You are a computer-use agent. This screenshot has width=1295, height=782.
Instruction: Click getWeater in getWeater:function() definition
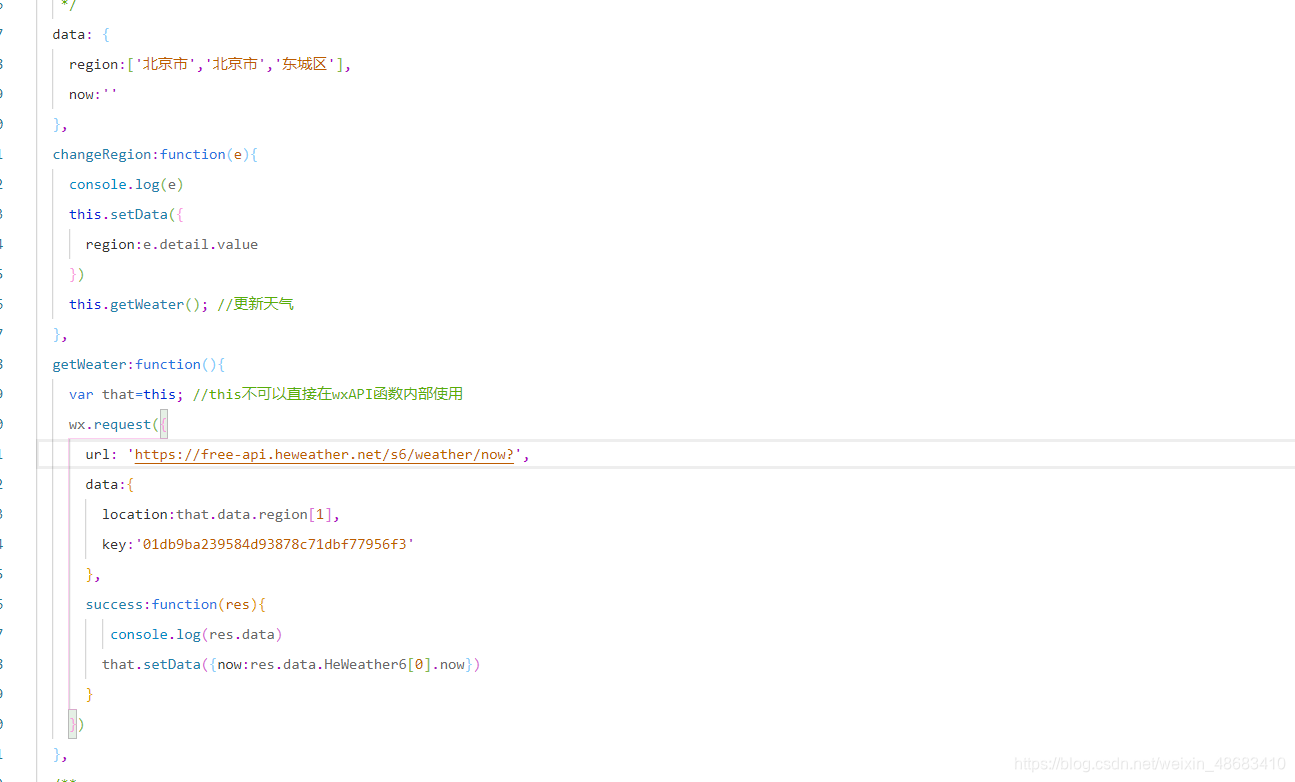pyautogui.click(x=90, y=364)
